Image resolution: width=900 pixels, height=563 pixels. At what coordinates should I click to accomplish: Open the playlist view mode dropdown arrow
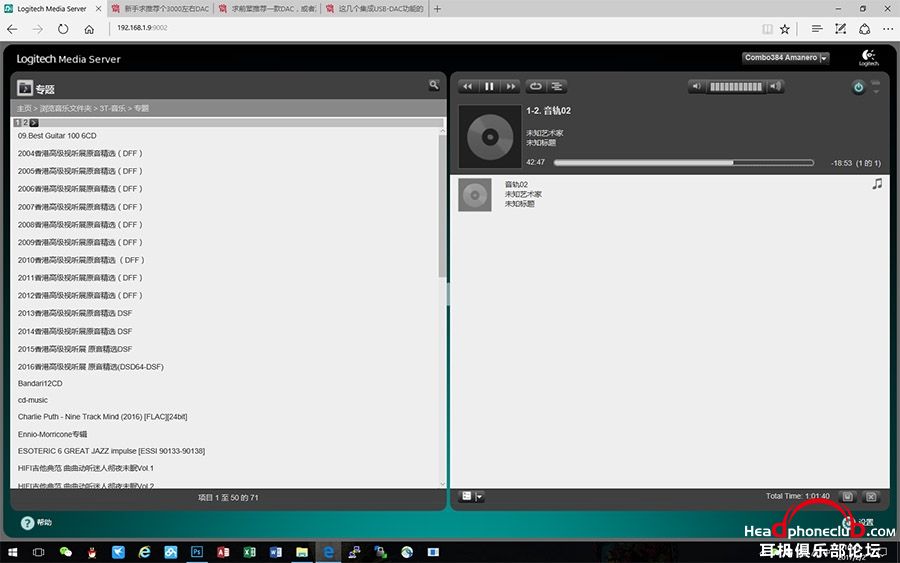click(x=479, y=497)
